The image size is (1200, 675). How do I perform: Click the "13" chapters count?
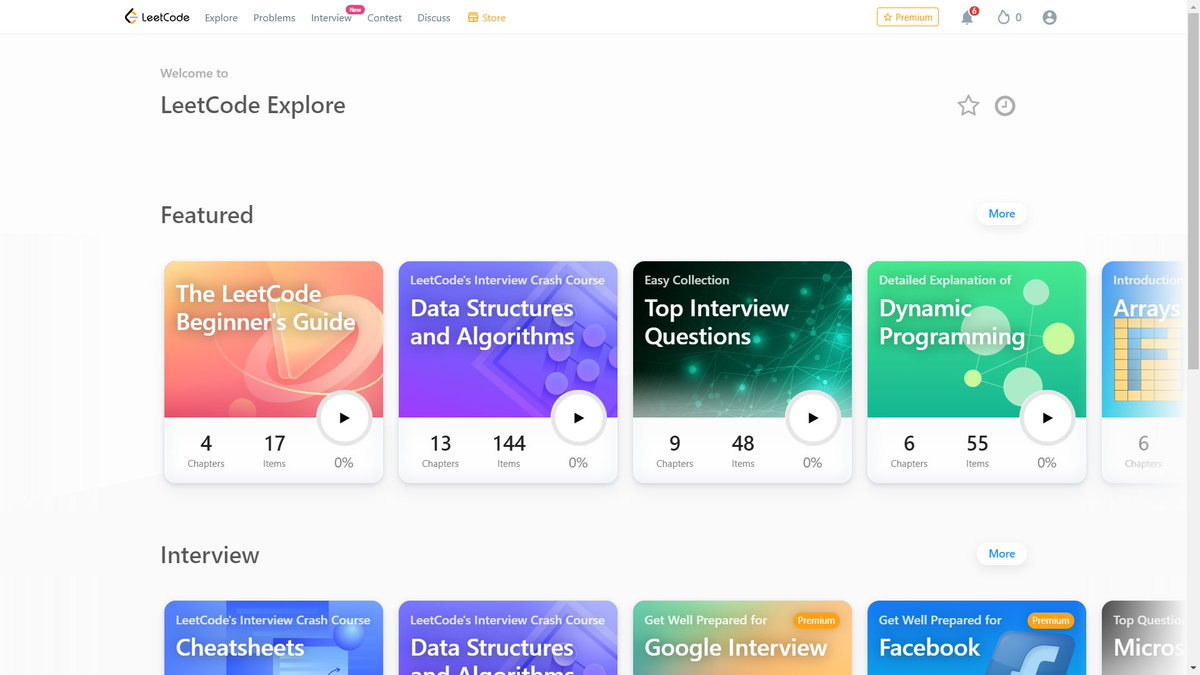point(440,443)
